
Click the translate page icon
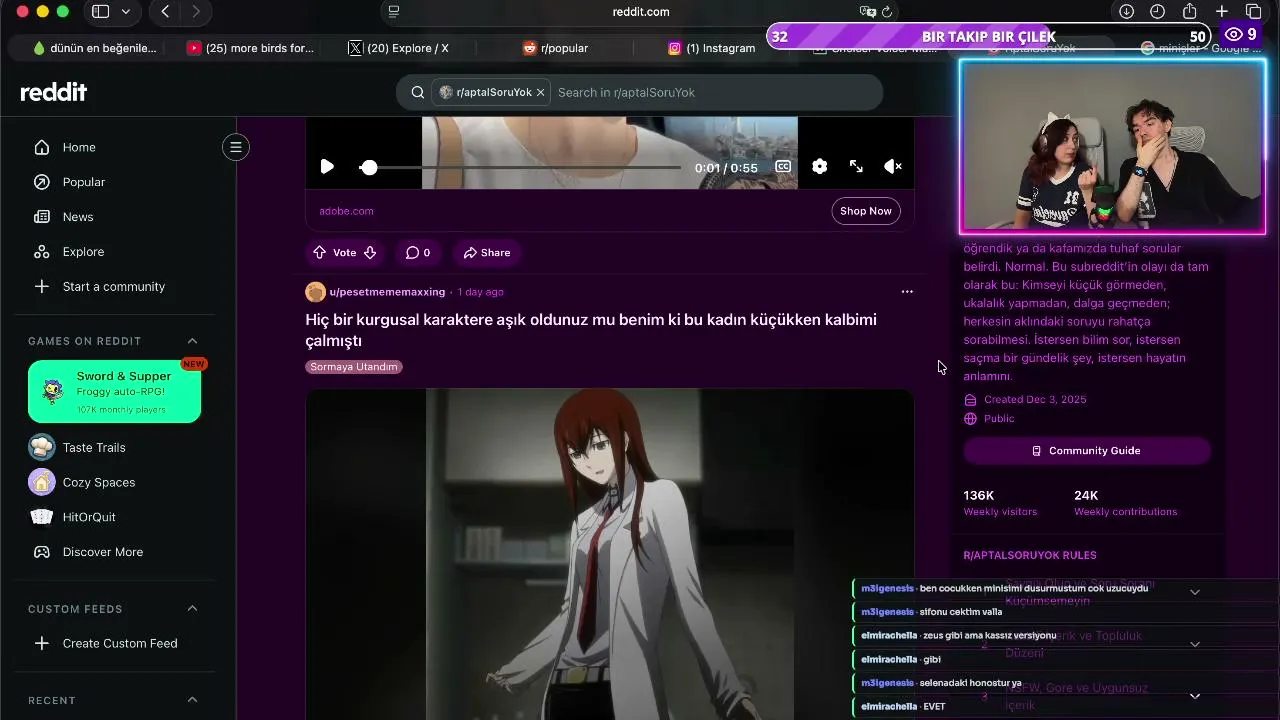(x=867, y=12)
